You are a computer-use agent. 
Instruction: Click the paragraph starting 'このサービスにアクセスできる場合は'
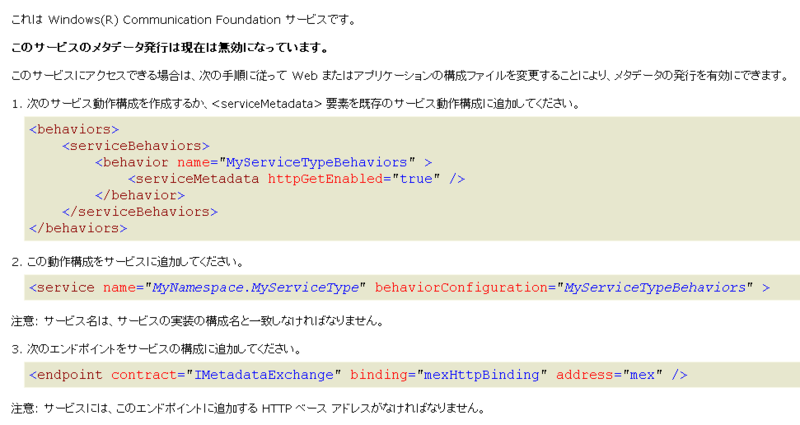pyautogui.click(x=401, y=76)
